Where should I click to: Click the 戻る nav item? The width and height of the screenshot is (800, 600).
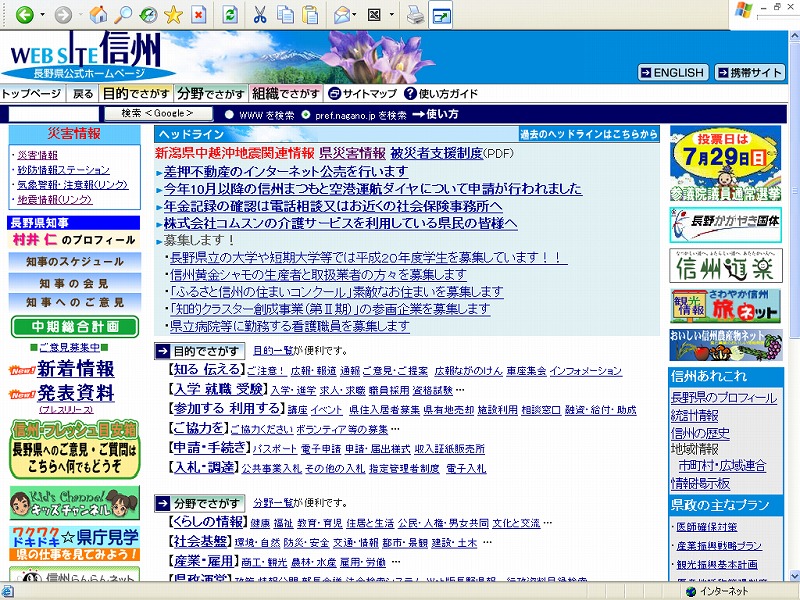coord(83,94)
